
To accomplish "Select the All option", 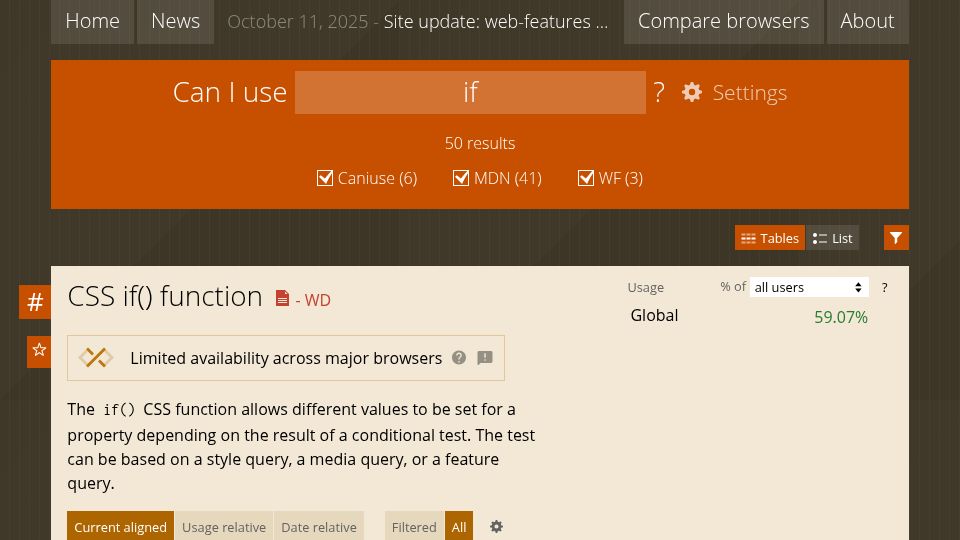I will (459, 527).
